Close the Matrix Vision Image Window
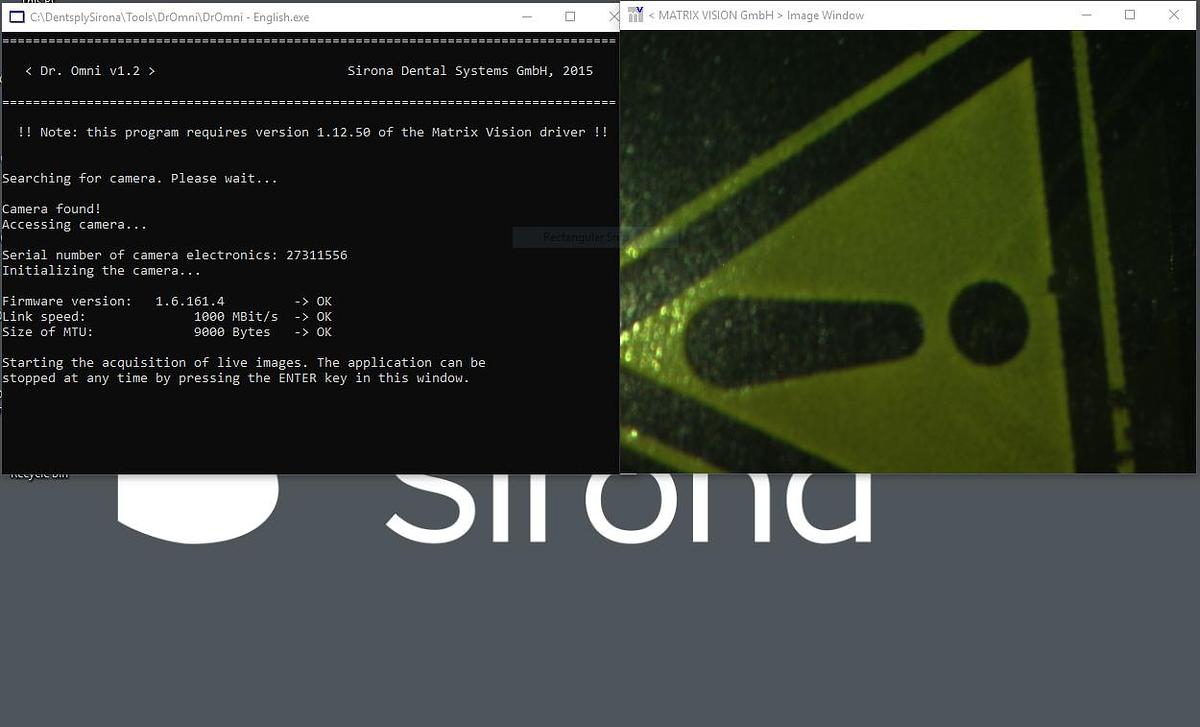 (x=1174, y=15)
